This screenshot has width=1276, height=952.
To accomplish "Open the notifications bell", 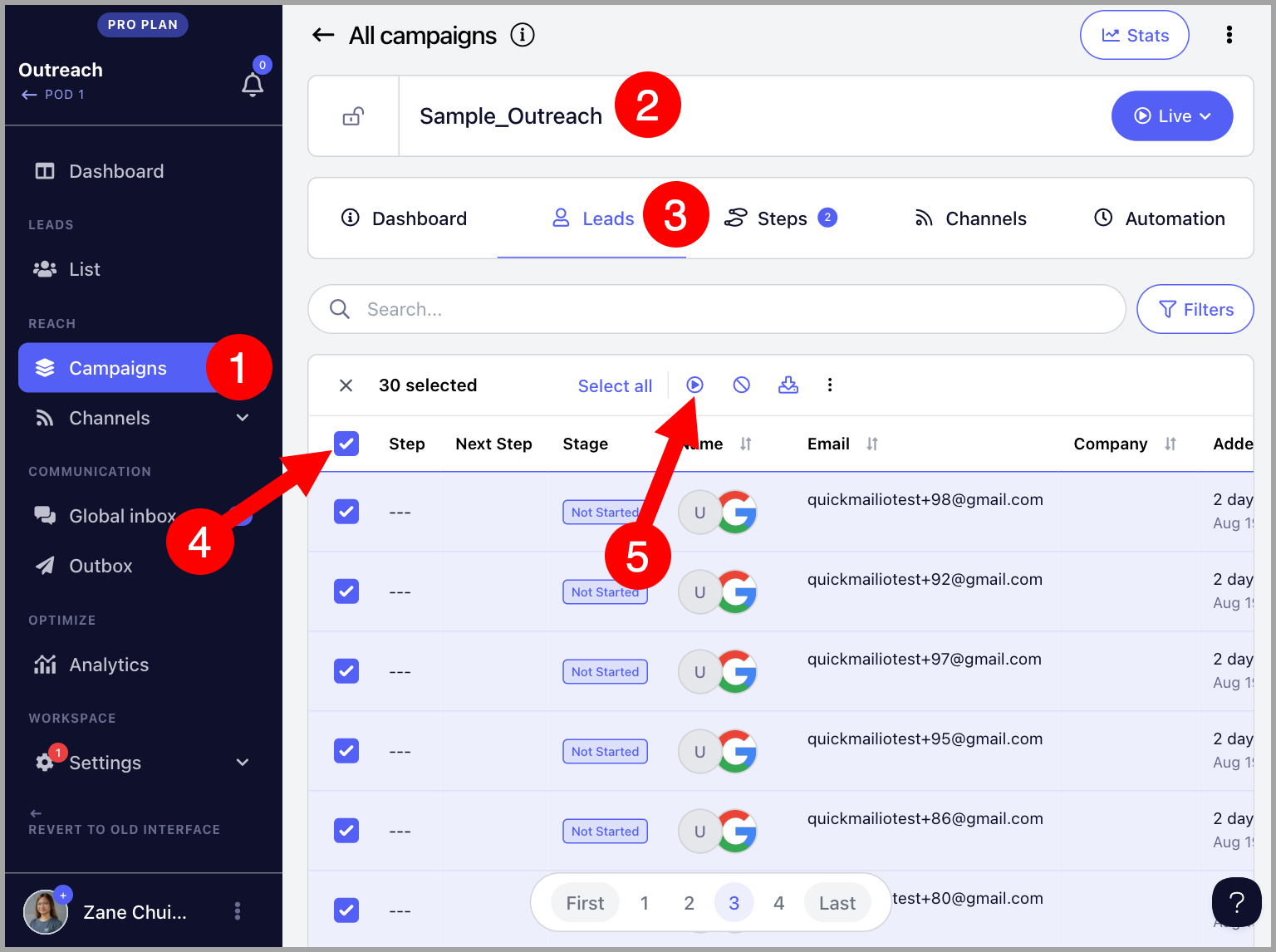I will tap(253, 84).
